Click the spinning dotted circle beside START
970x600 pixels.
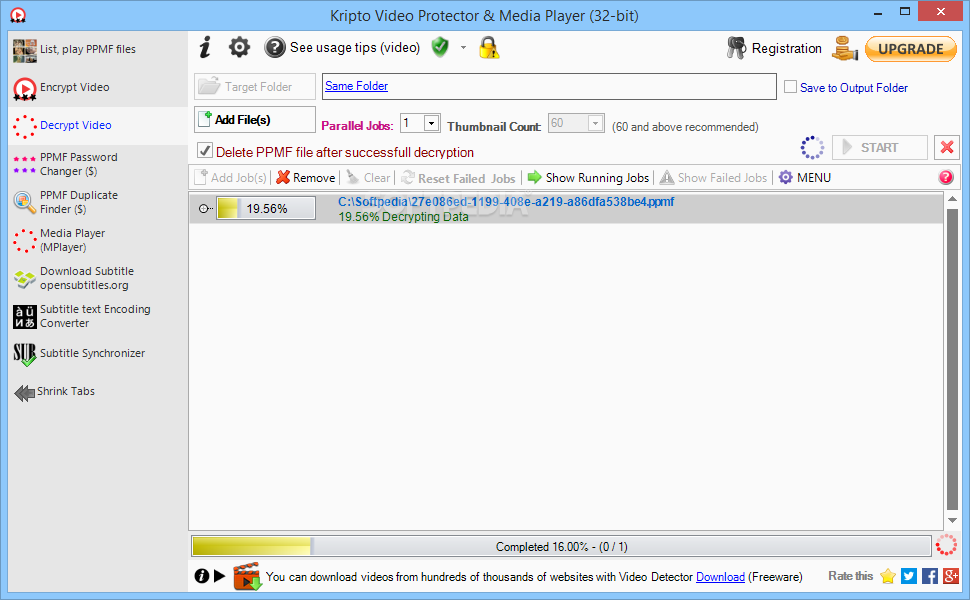coord(812,148)
